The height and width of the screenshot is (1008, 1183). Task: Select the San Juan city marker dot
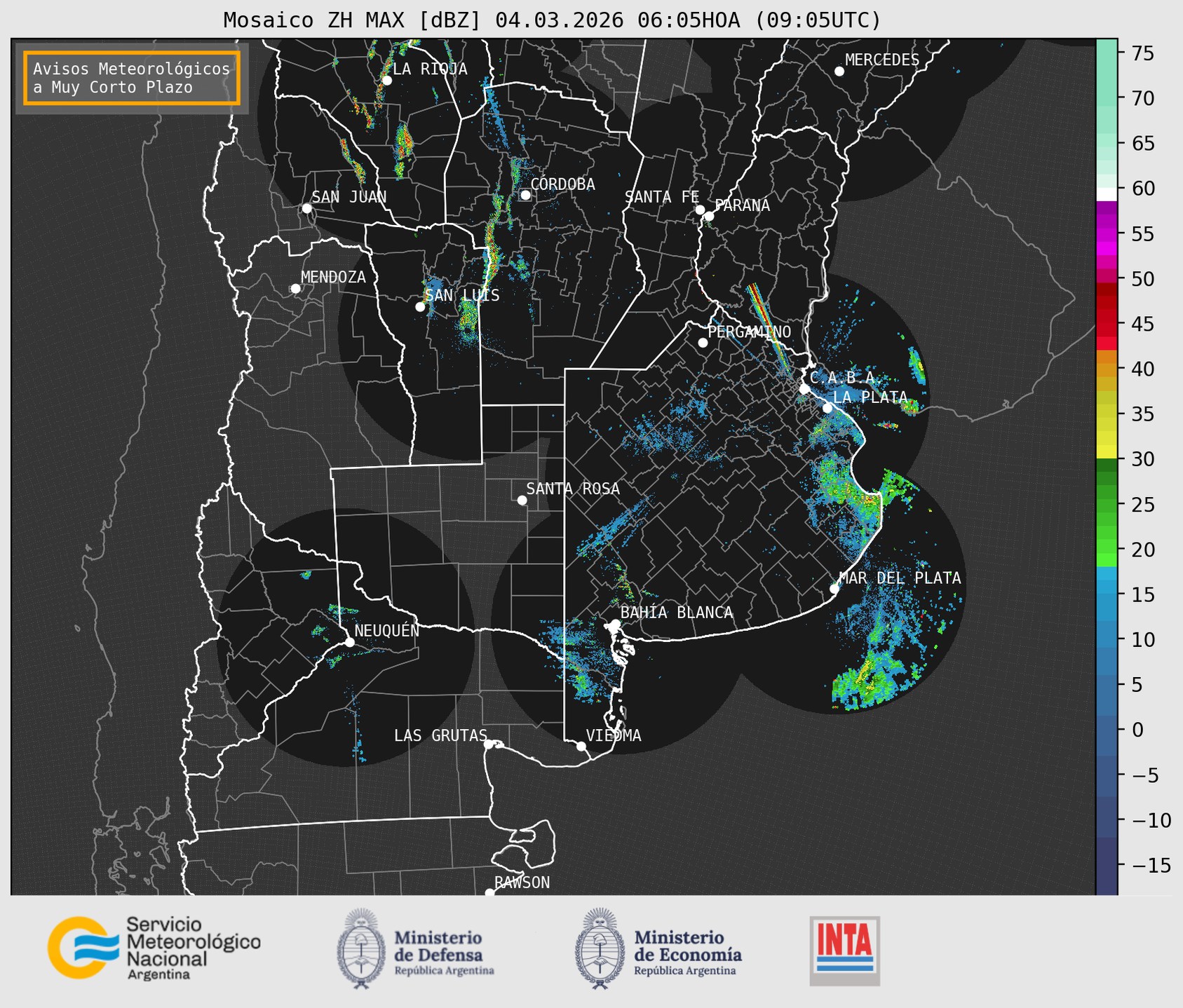pyautogui.click(x=306, y=208)
